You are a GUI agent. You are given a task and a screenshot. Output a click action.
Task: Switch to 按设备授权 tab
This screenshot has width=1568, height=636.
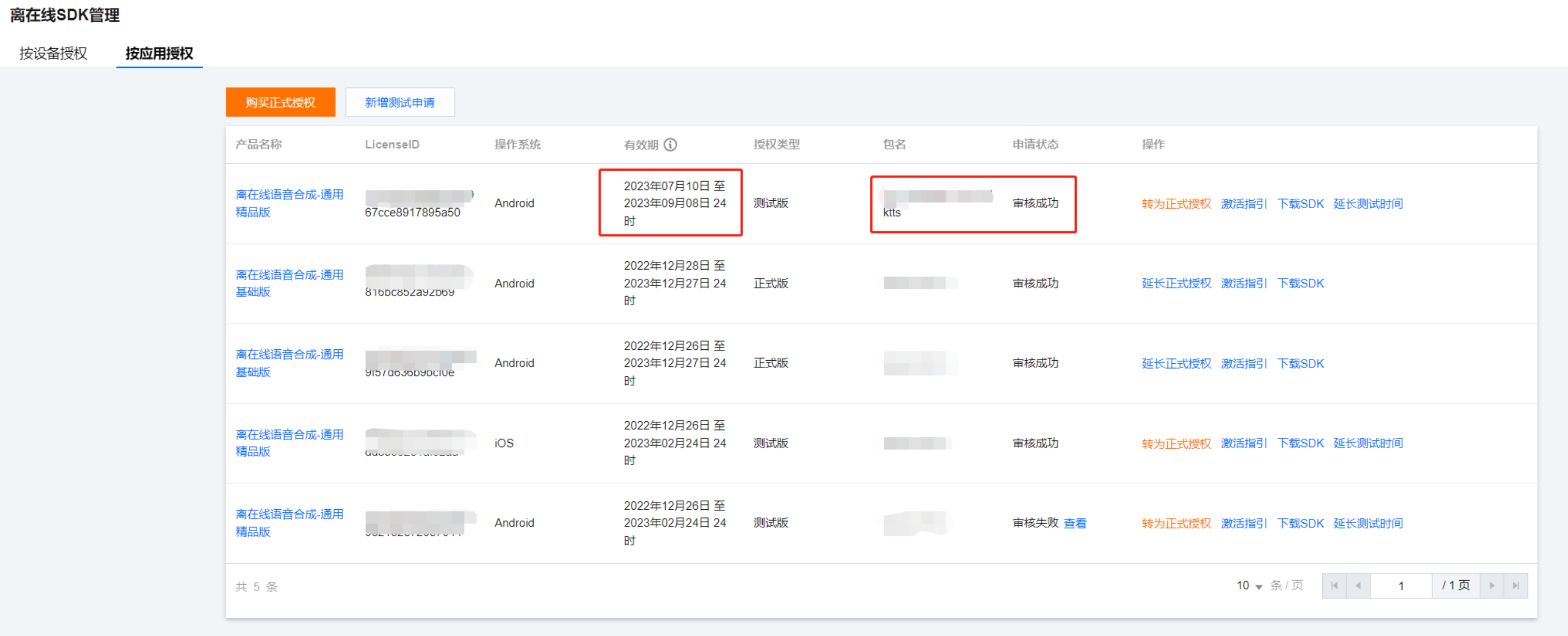[54, 53]
